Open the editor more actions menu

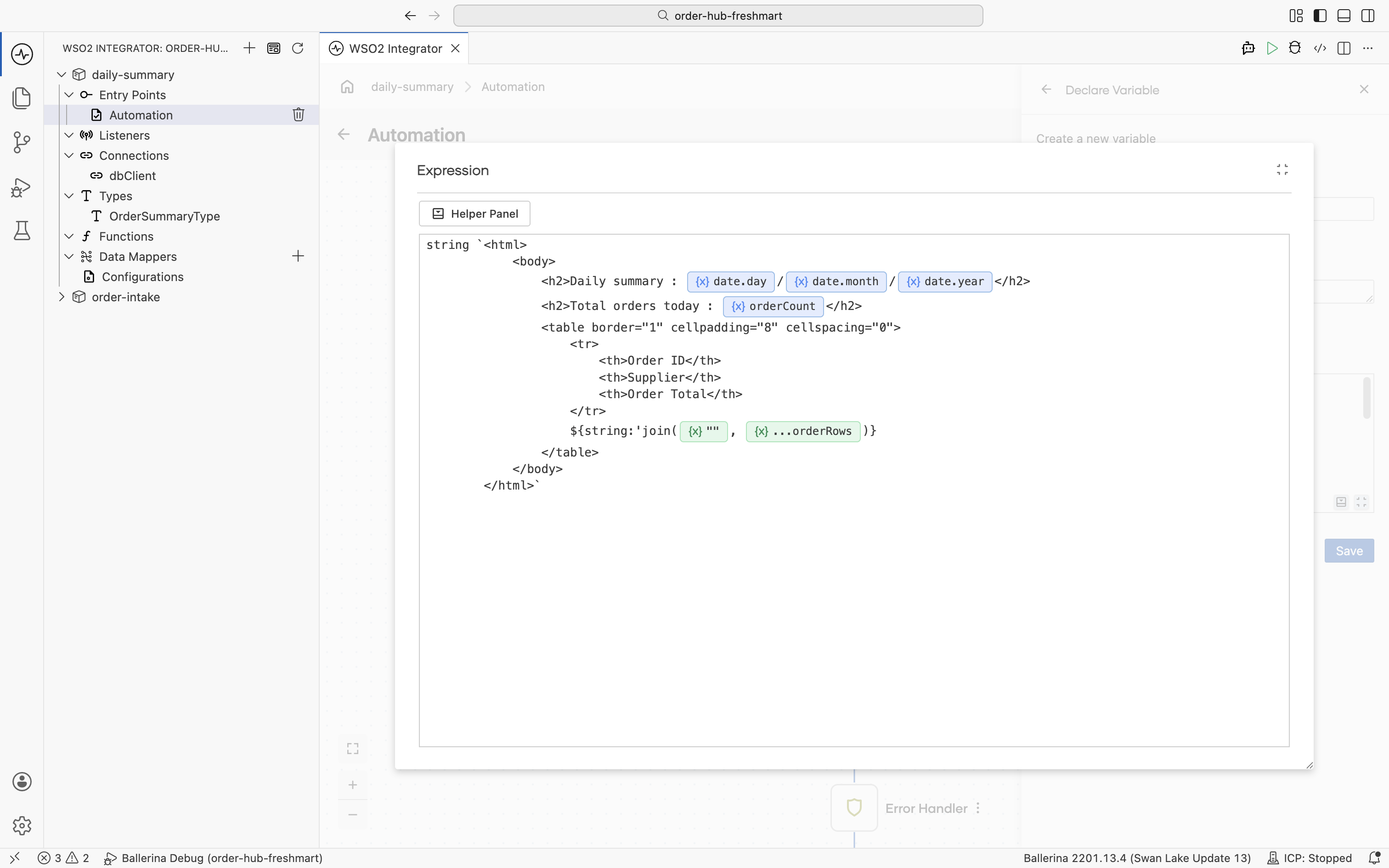click(x=1368, y=48)
